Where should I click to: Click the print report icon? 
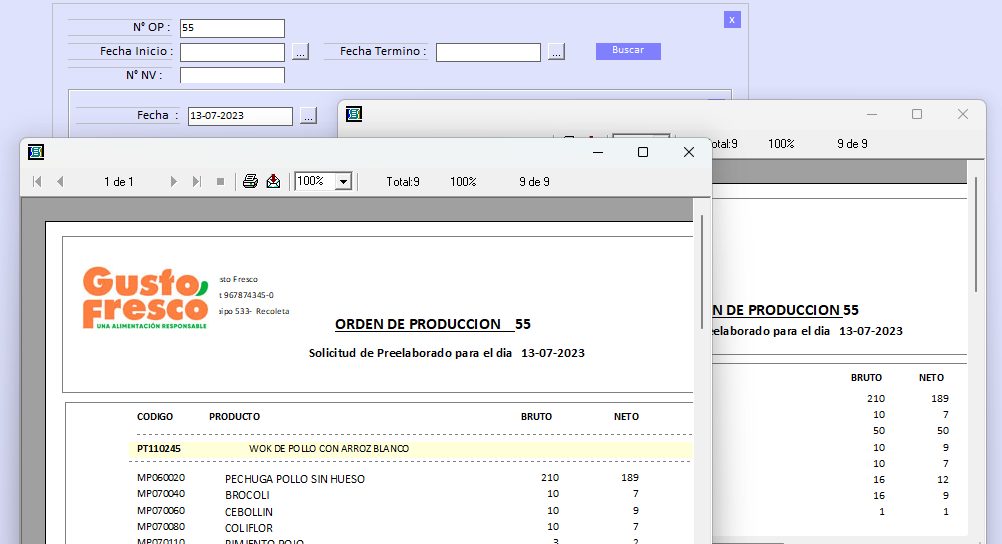[x=250, y=181]
